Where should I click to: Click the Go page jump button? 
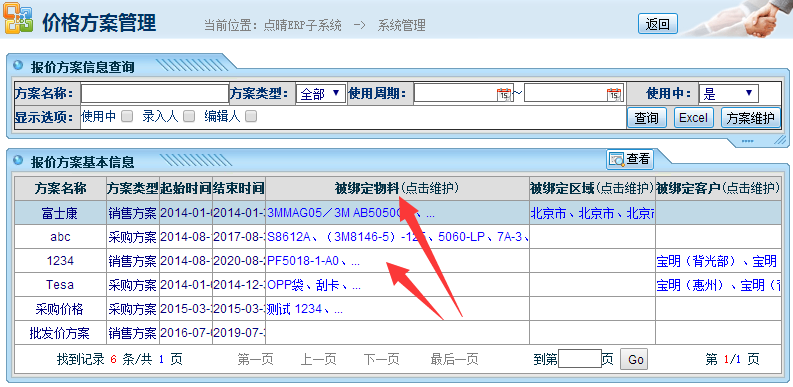tap(635, 360)
